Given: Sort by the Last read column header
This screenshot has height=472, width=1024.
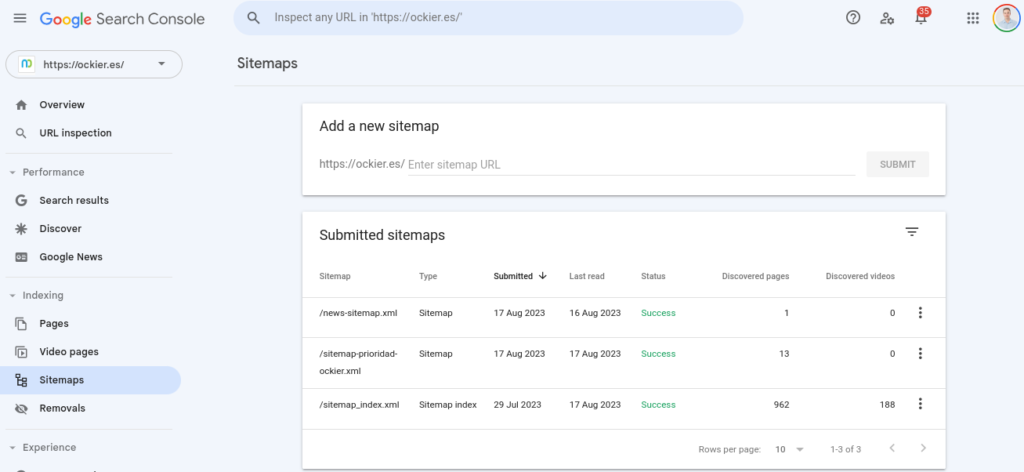Looking at the screenshot, I should coord(586,276).
